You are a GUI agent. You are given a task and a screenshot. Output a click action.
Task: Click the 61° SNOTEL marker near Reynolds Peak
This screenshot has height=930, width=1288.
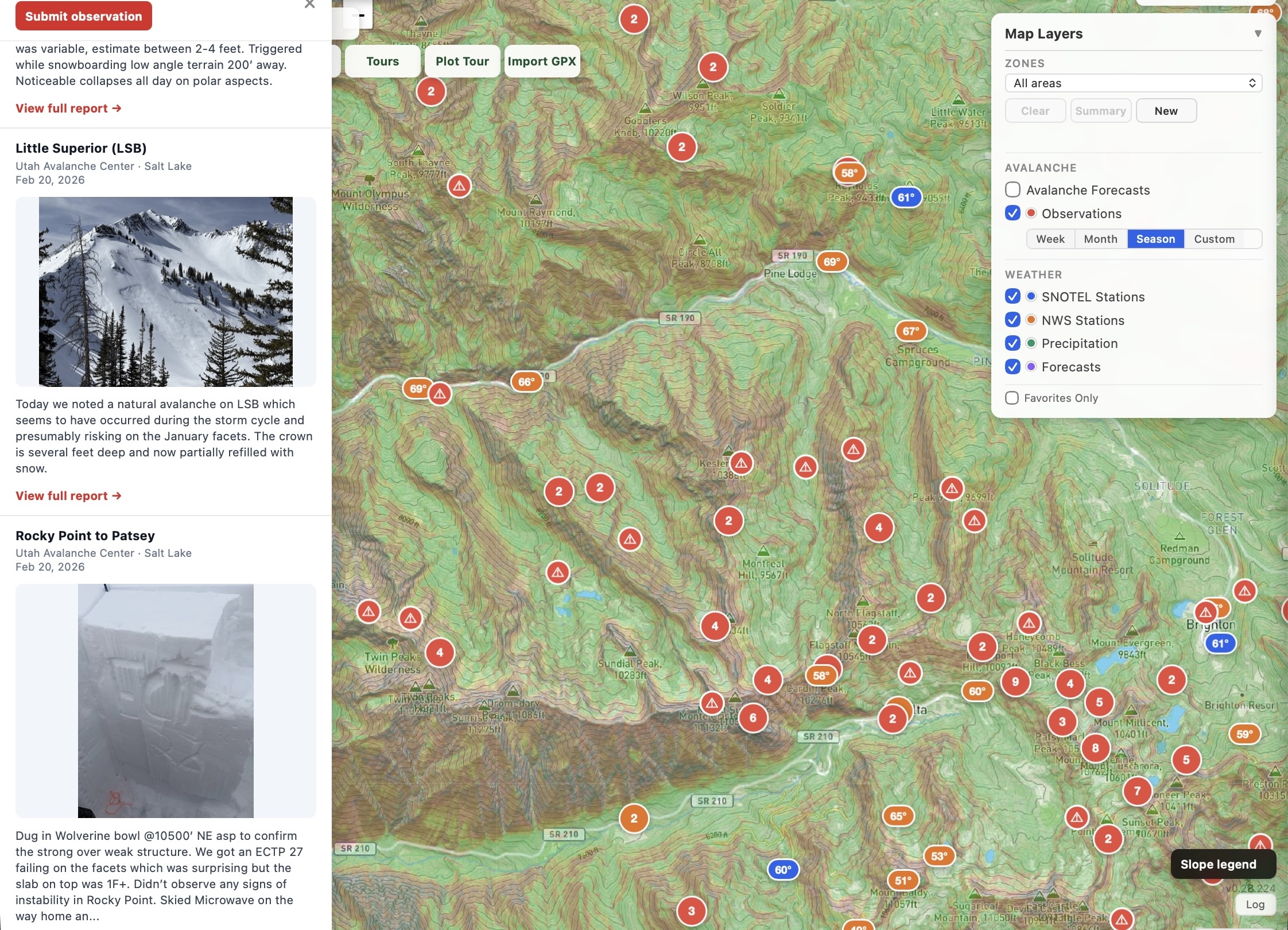point(906,197)
